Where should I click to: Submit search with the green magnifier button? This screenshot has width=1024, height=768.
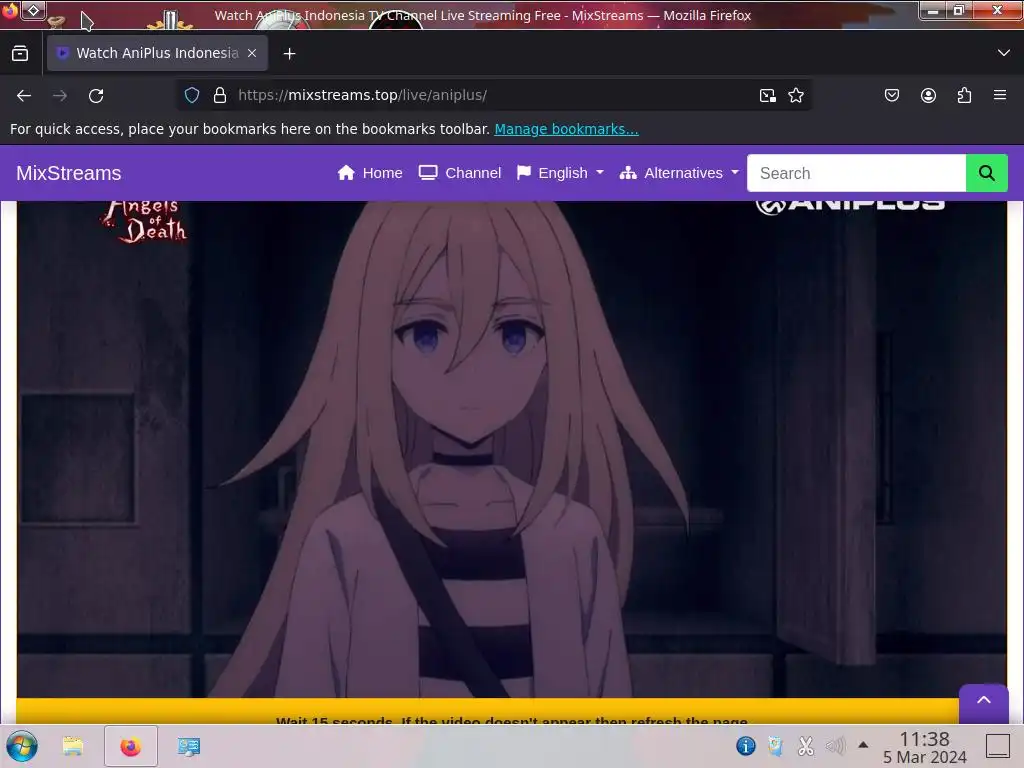[986, 173]
